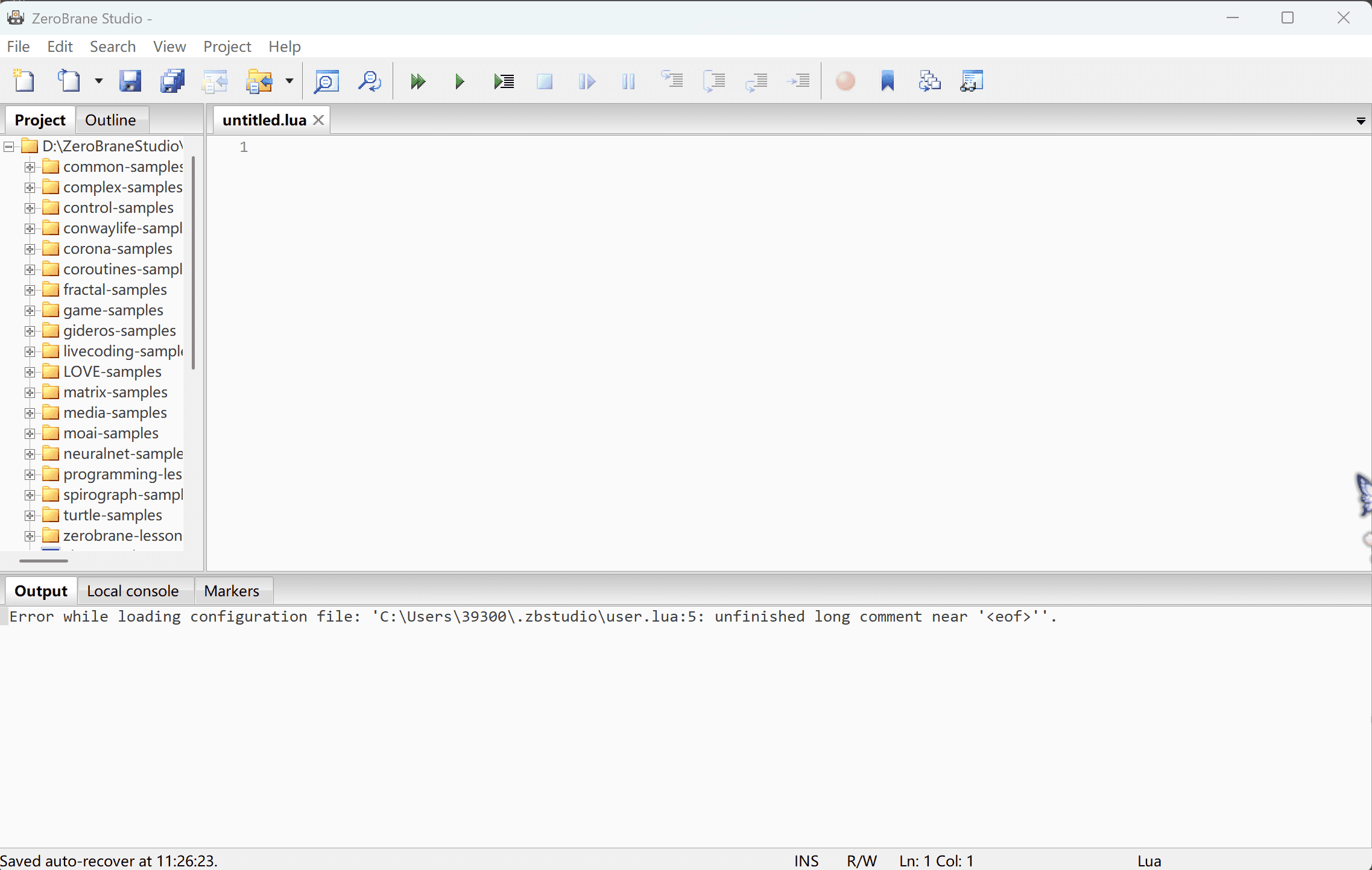Create a new document via toolbar icon
1372x870 pixels.
tap(24, 81)
